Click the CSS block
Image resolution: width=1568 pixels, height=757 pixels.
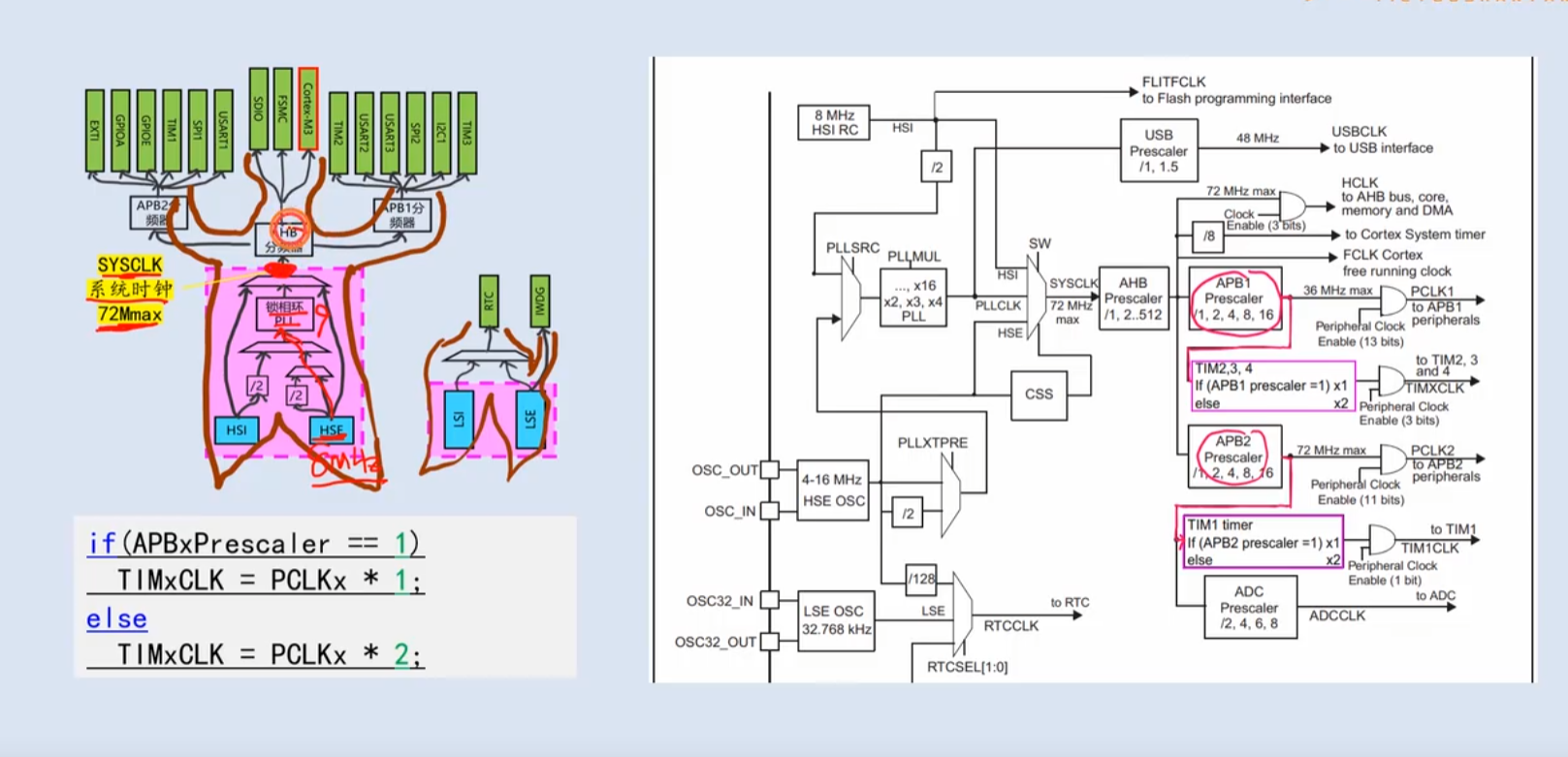click(x=1039, y=394)
